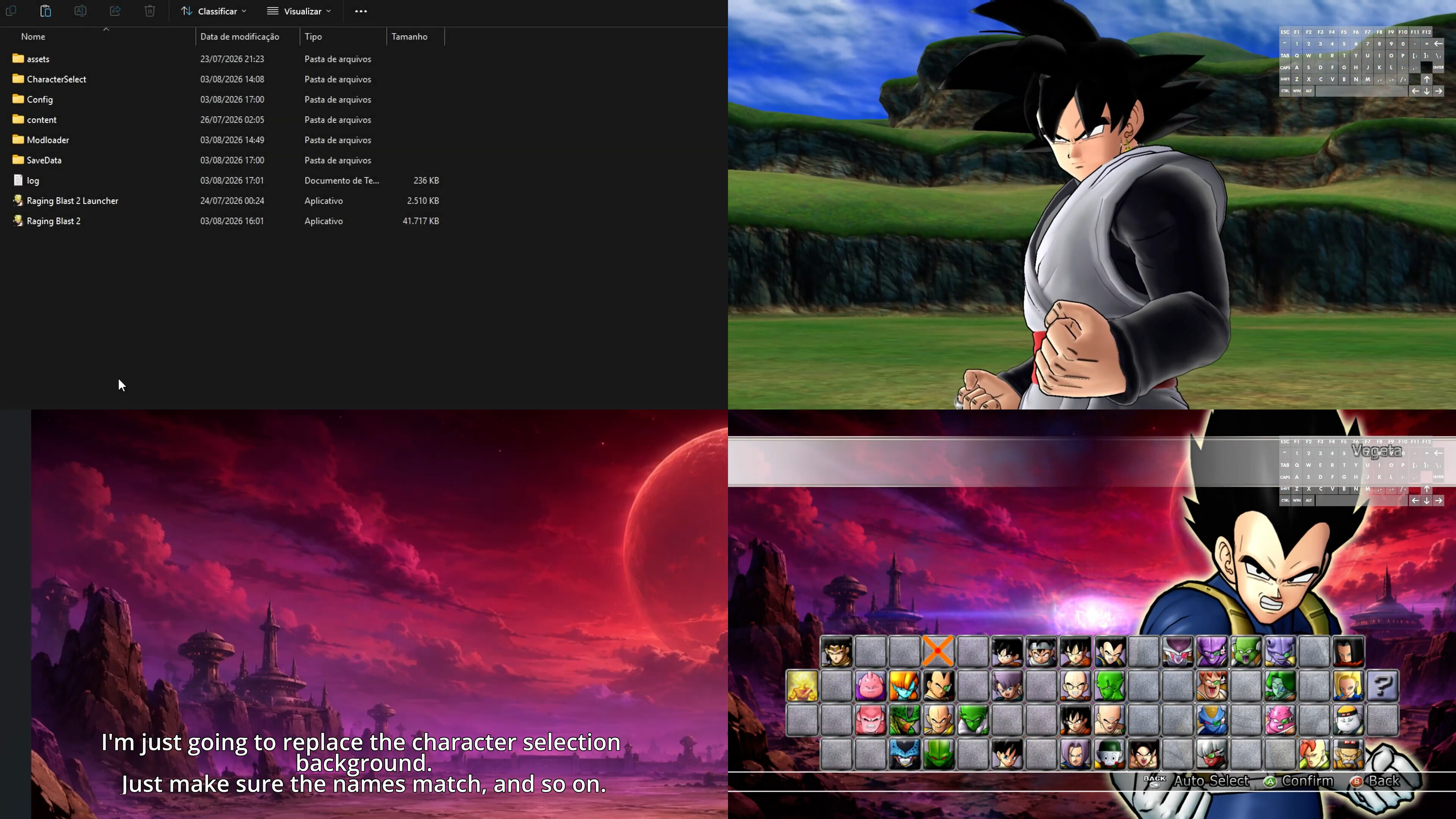Screen dimensions: 1456x819
Task: Select the content folder icon
Action: tap(18, 119)
